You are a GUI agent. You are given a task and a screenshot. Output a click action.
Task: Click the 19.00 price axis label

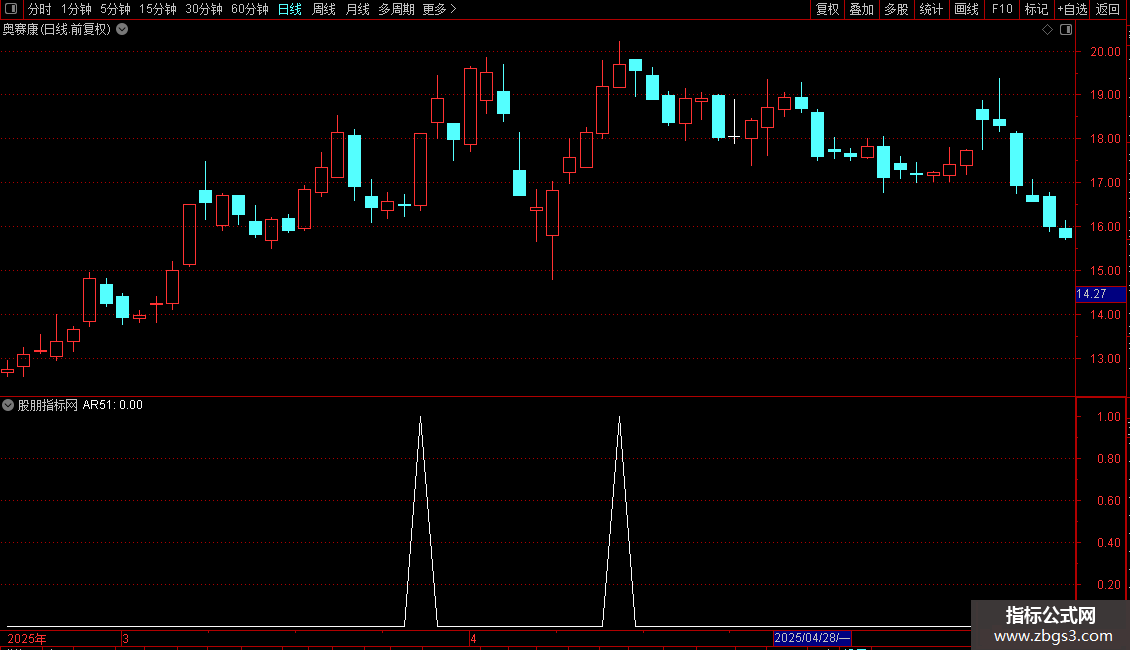1105,95
